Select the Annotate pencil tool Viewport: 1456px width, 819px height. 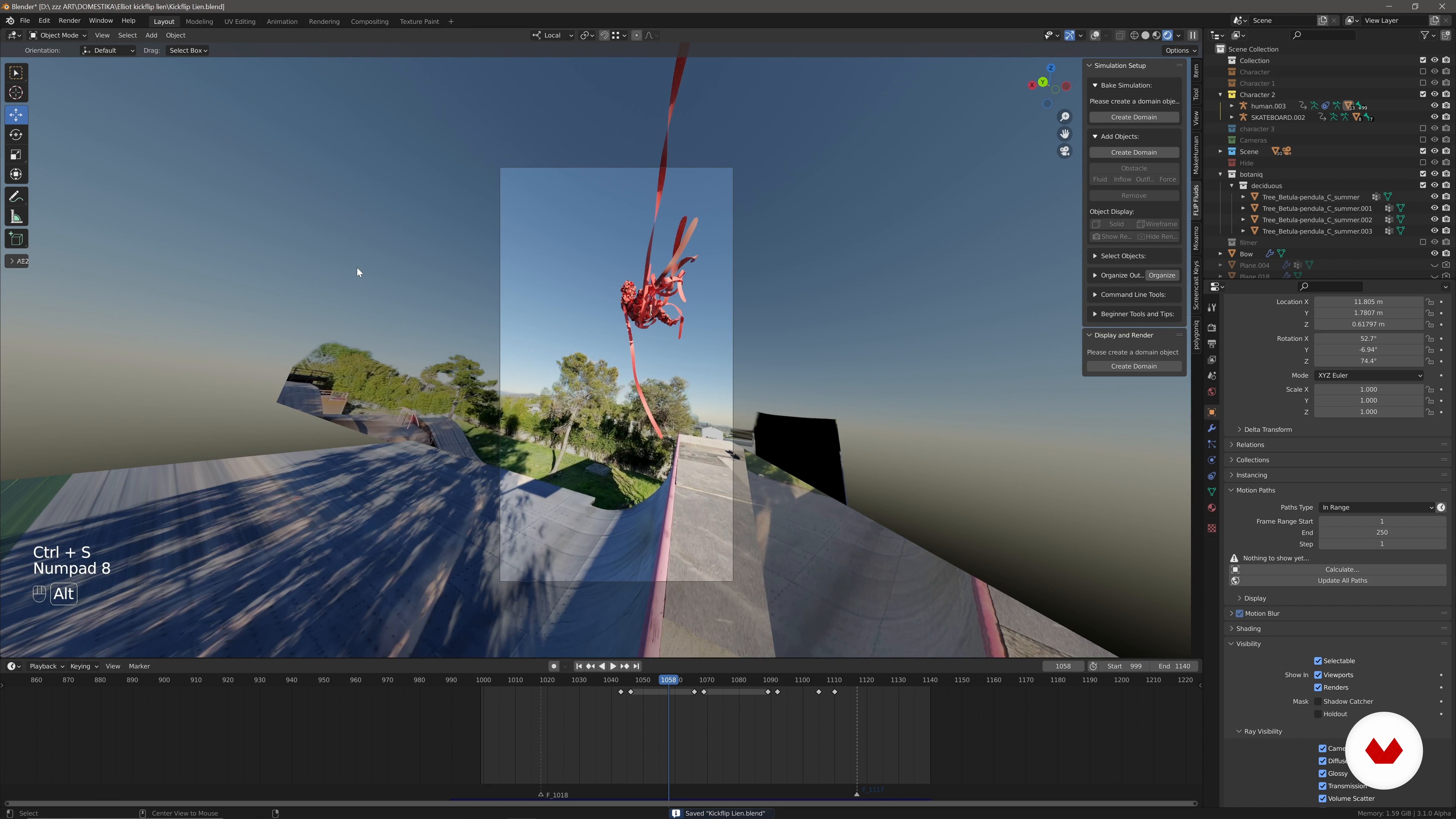(x=16, y=197)
